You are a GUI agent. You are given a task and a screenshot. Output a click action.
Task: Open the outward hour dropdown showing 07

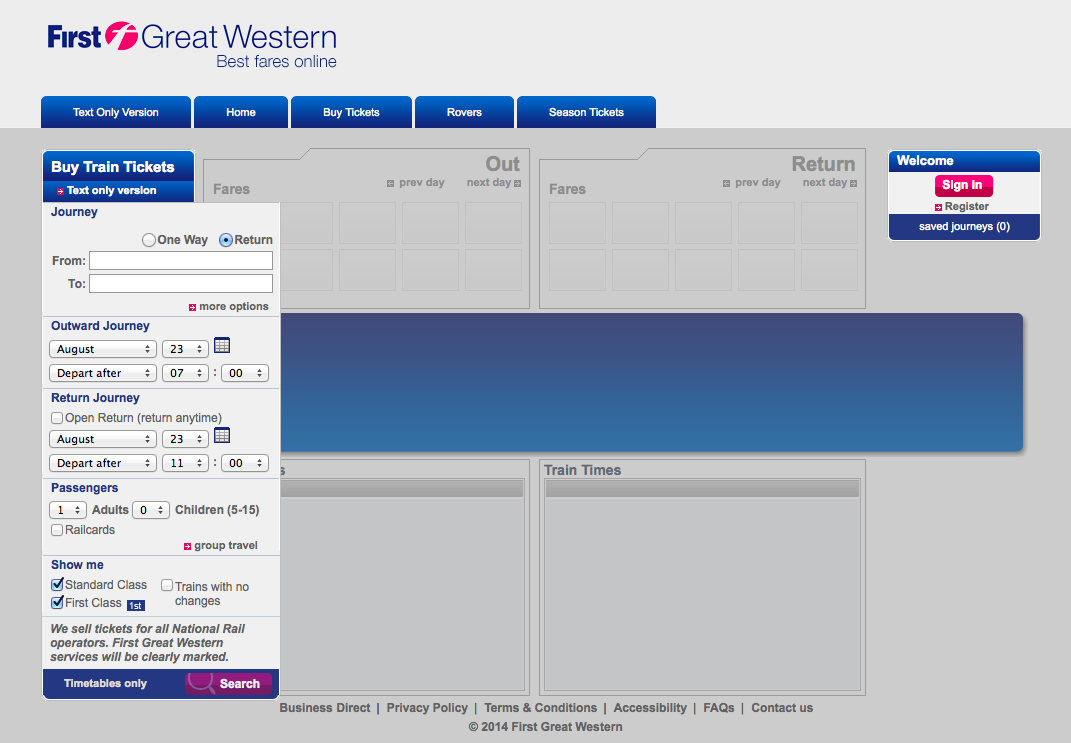pyautogui.click(x=185, y=373)
